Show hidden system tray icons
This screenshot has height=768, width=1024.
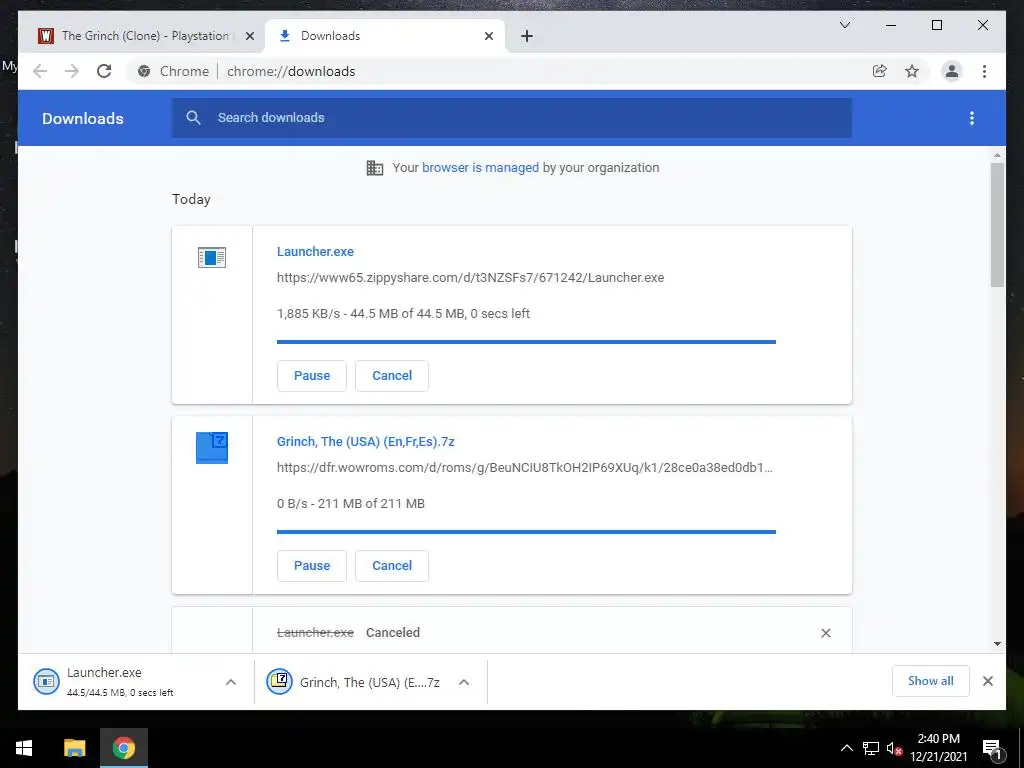pos(846,748)
